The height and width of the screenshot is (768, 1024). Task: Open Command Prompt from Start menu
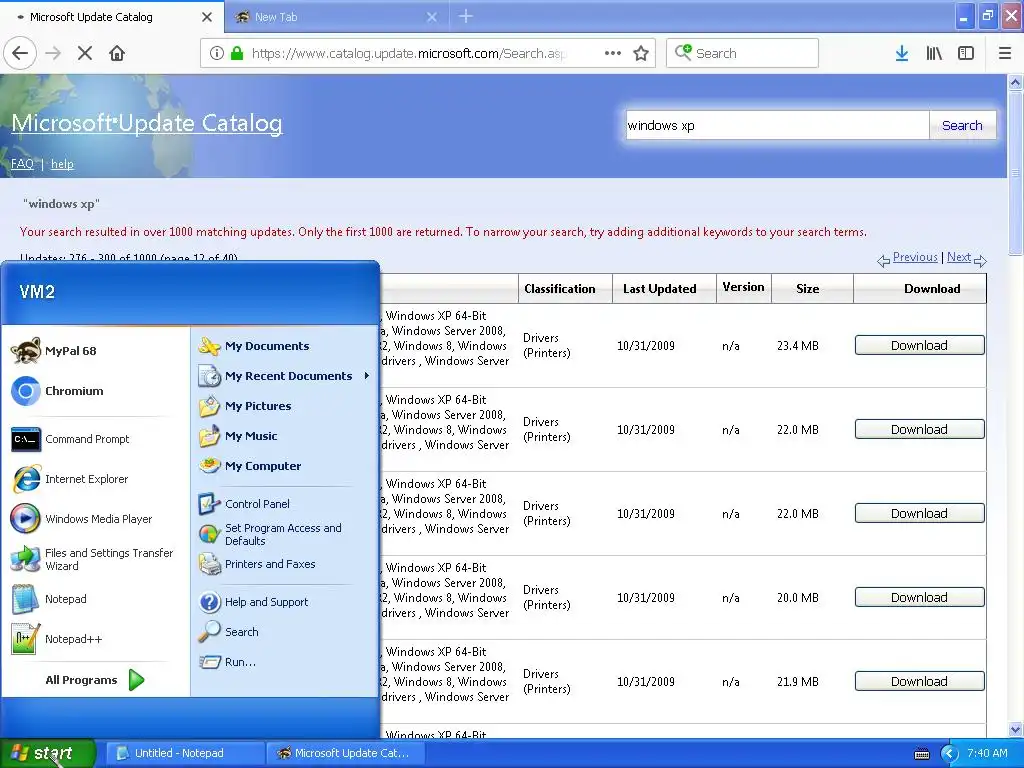(95, 439)
